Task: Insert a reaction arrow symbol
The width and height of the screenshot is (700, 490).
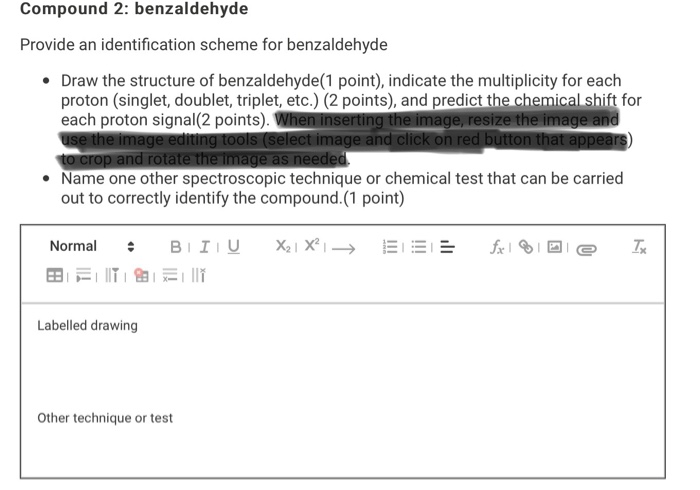Action: (343, 248)
